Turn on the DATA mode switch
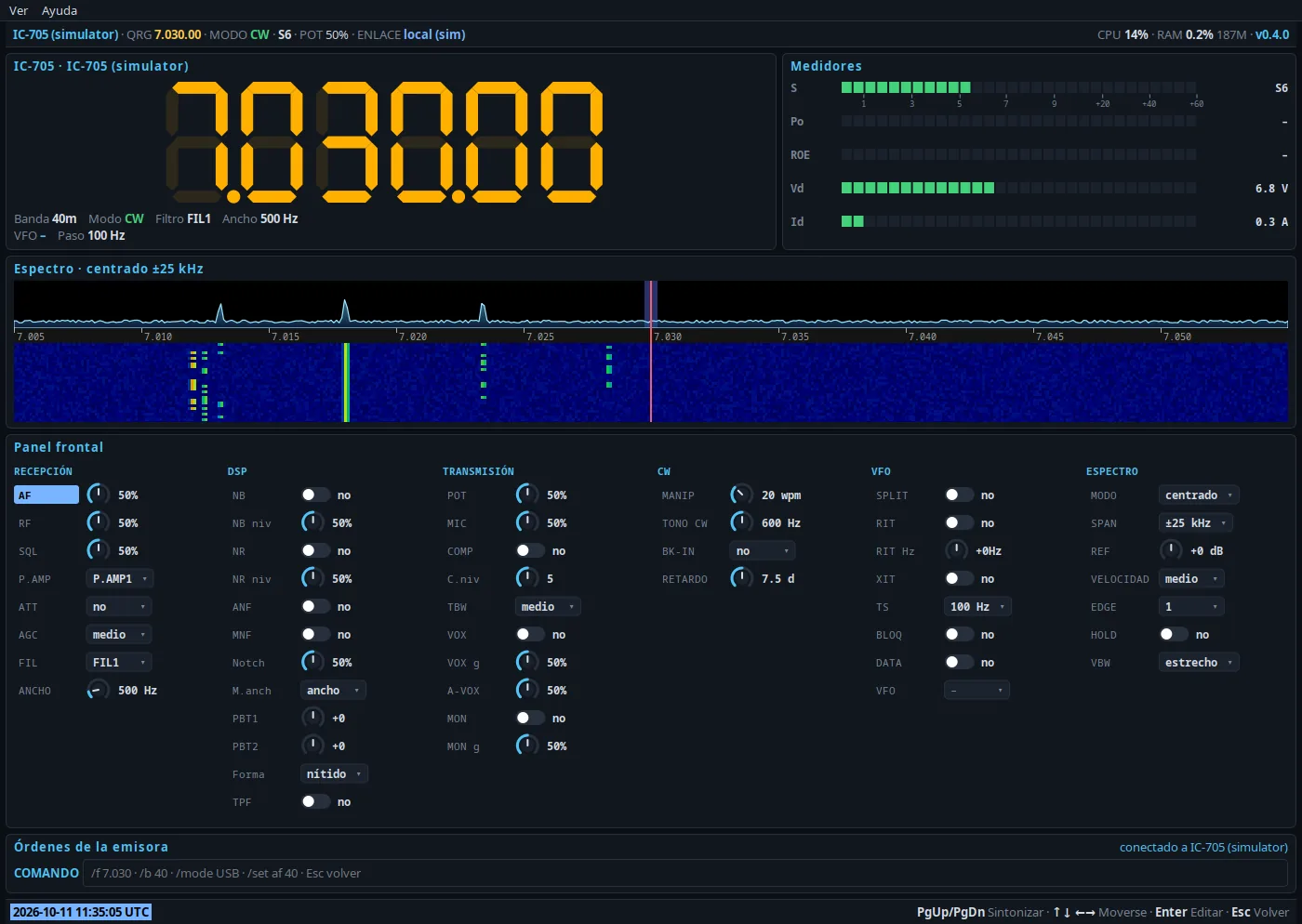The image size is (1302, 924). 959,663
